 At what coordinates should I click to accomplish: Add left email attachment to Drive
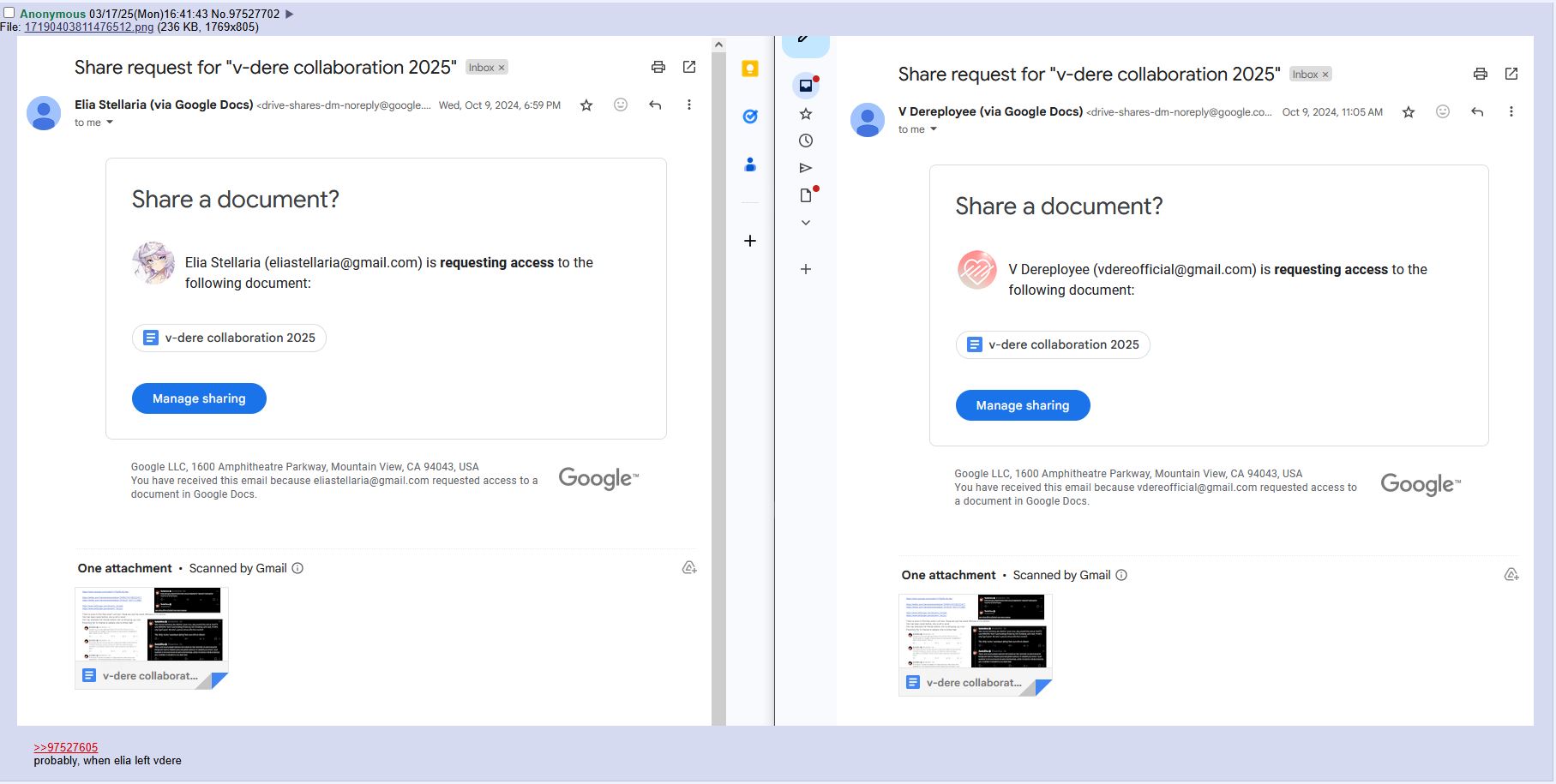[689, 568]
